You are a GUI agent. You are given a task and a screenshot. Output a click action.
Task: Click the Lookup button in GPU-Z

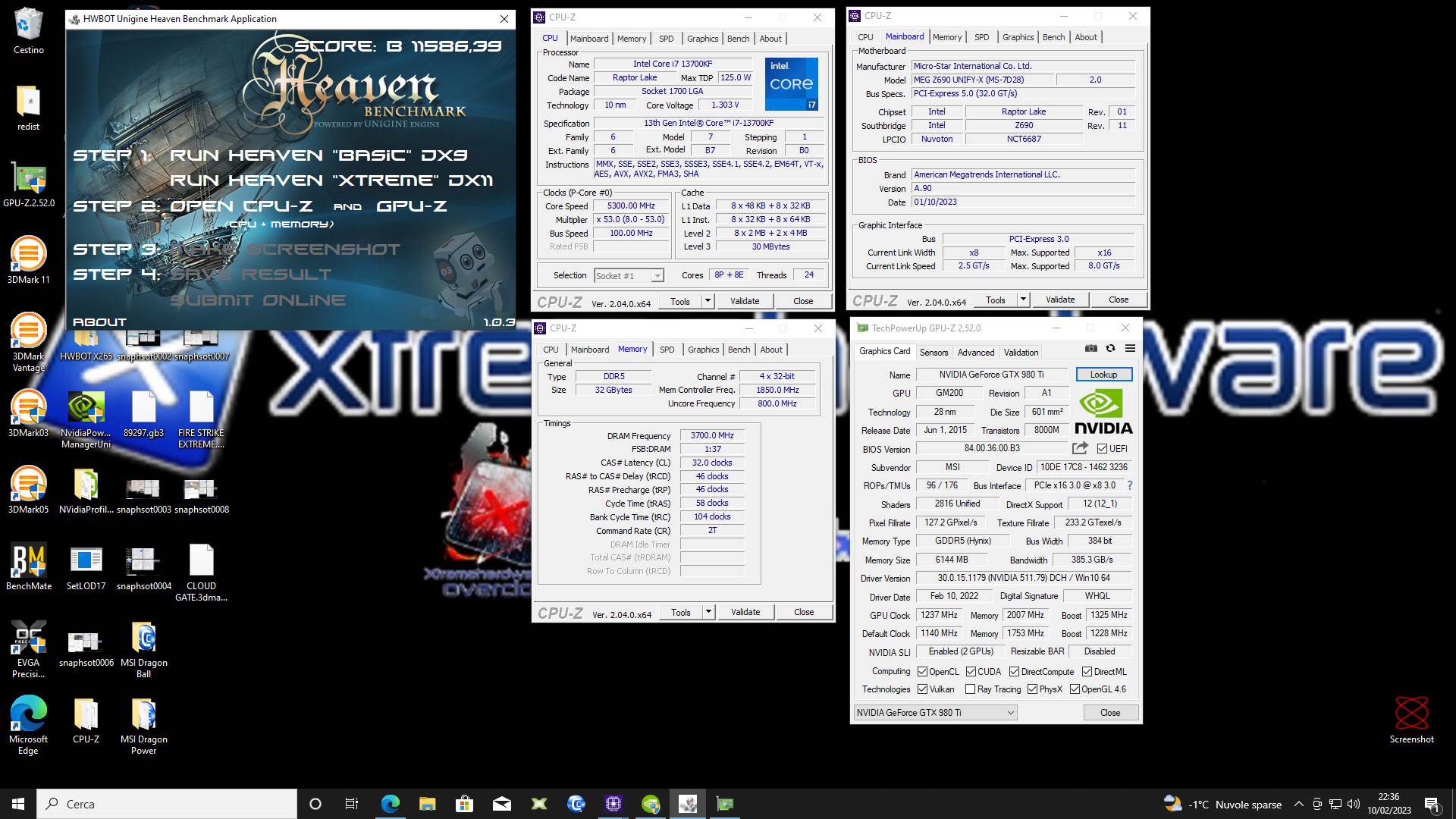[x=1103, y=375]
